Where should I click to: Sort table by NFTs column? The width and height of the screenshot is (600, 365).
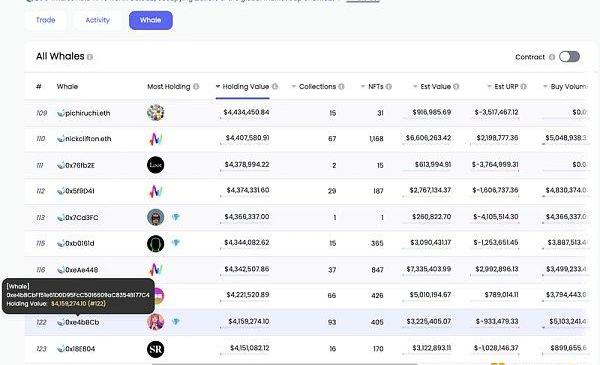[363, 86]
